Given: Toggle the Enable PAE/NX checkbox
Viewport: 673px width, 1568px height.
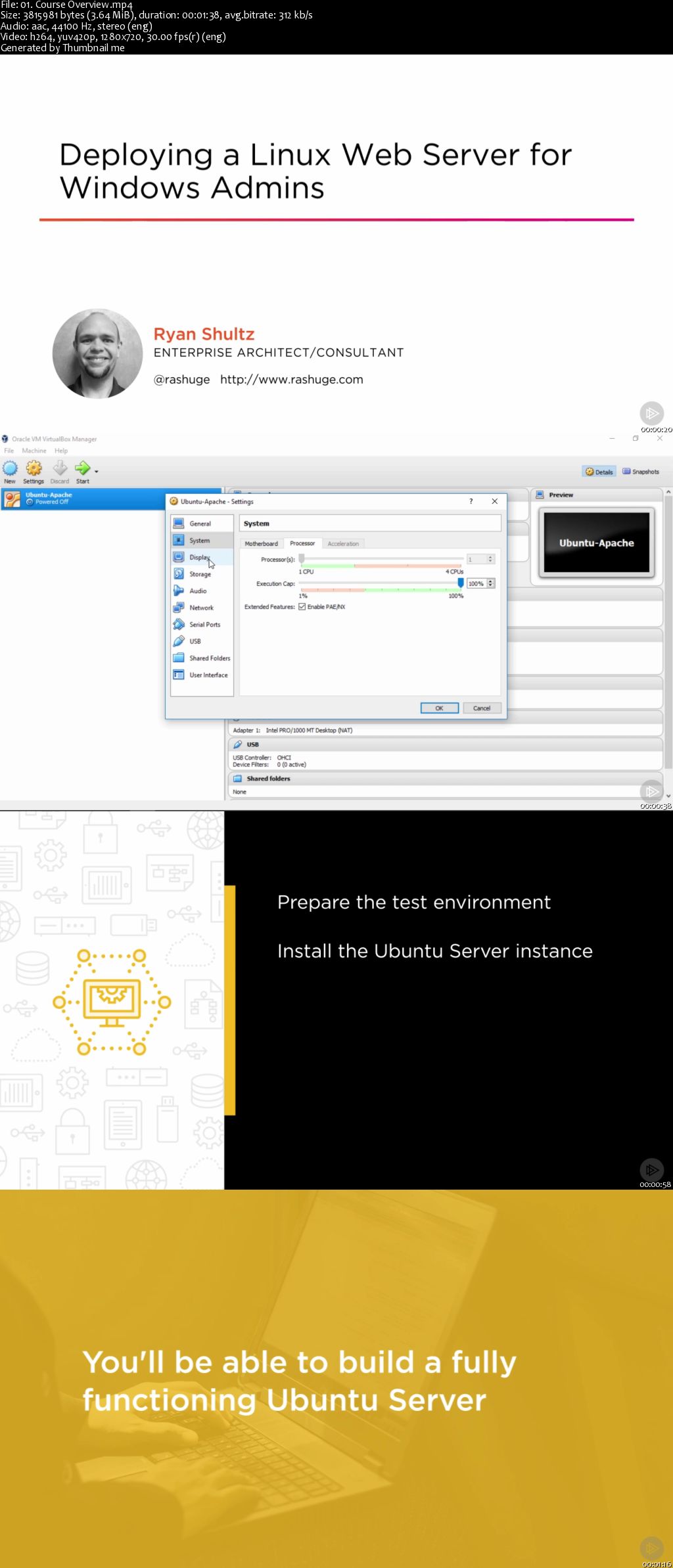Looking at the screenshot, I should tap(302, 607).
